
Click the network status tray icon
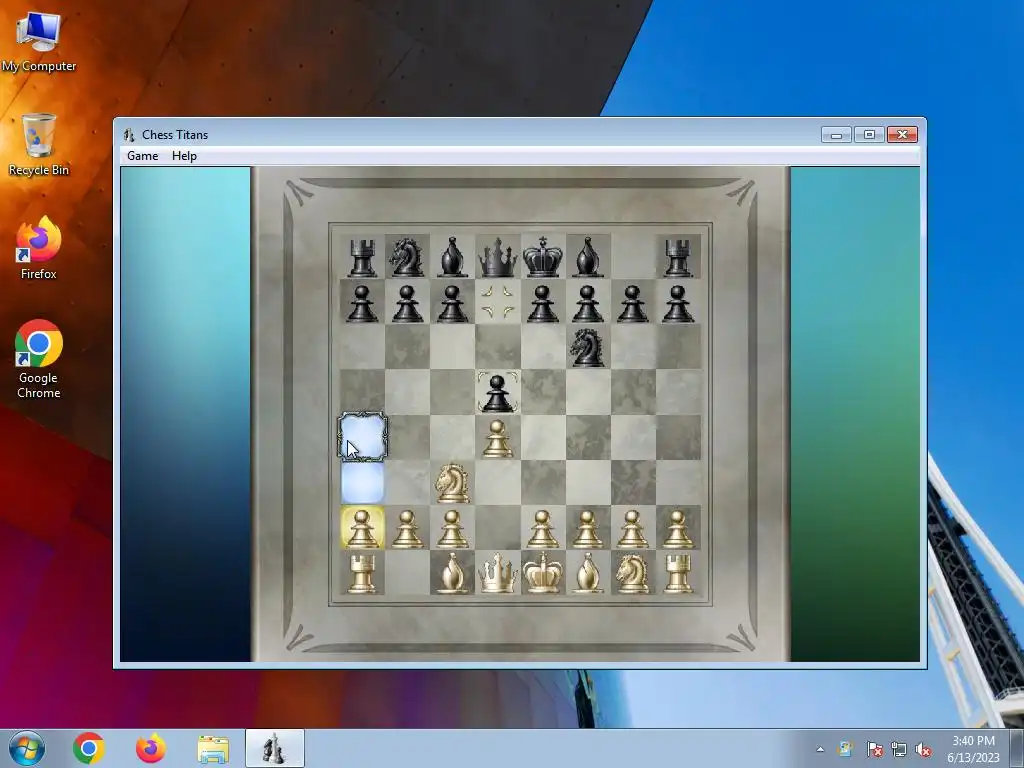[899, 750]
